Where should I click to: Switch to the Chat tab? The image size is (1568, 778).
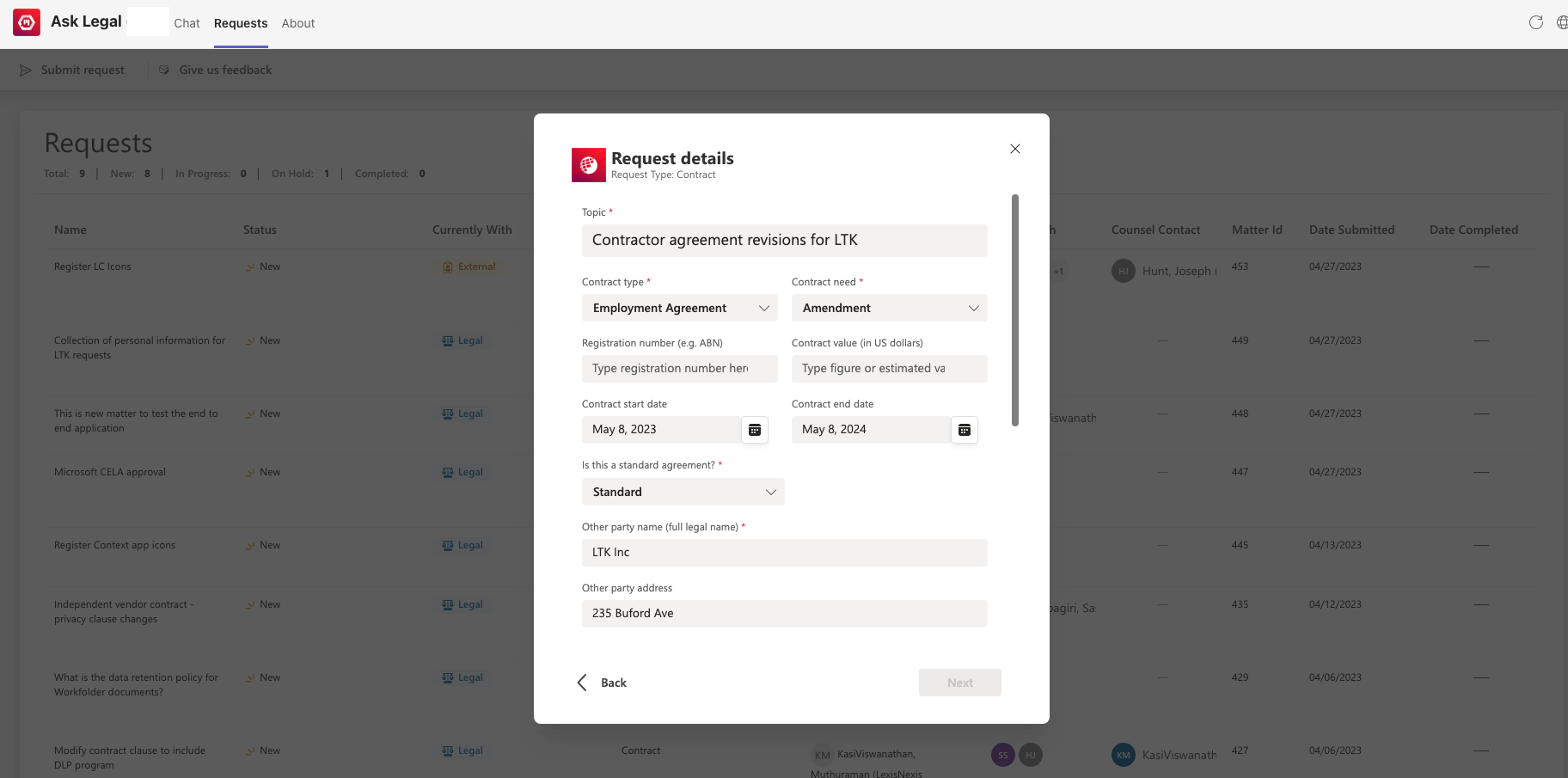[x=187, y=23]
